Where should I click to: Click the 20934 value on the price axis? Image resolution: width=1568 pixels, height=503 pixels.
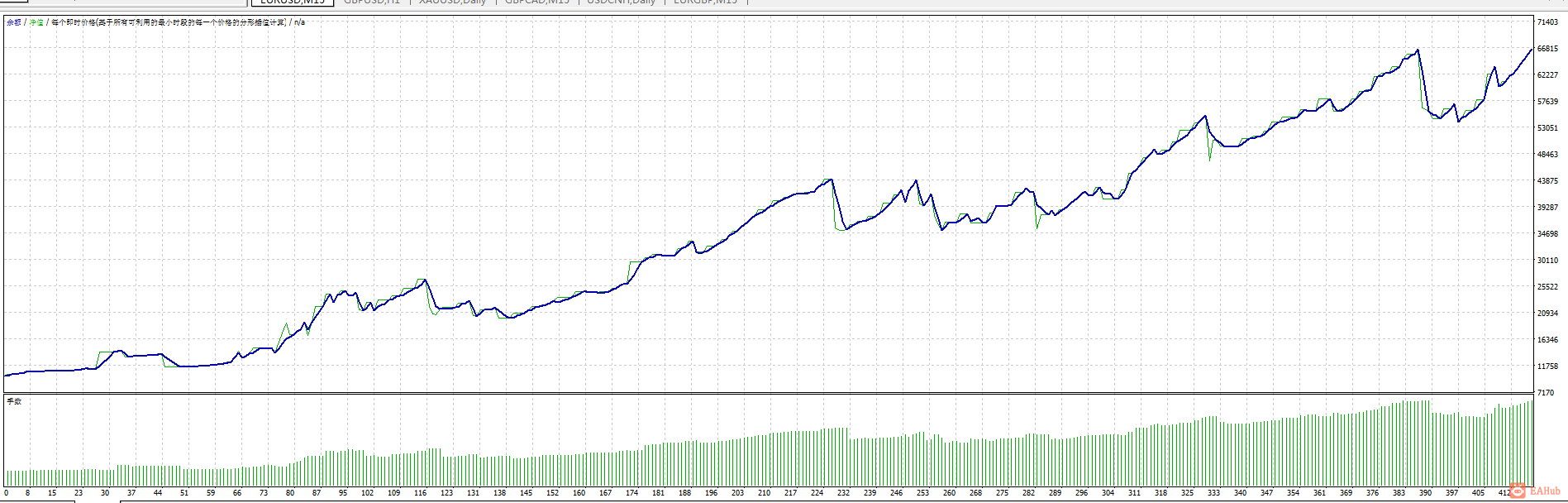click(1547, 314)
